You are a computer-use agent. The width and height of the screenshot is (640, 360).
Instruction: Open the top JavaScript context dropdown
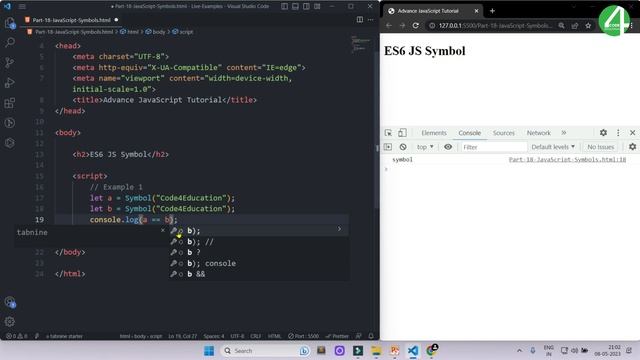click(x=425, y=147)
